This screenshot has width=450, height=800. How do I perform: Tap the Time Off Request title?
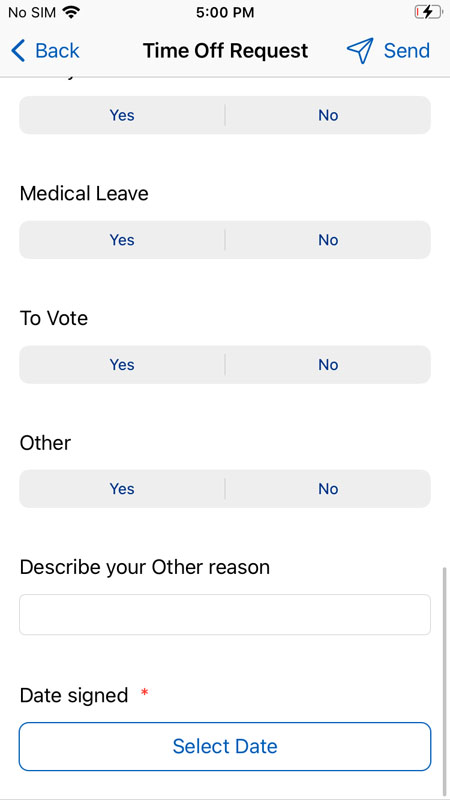pos(226,51)
